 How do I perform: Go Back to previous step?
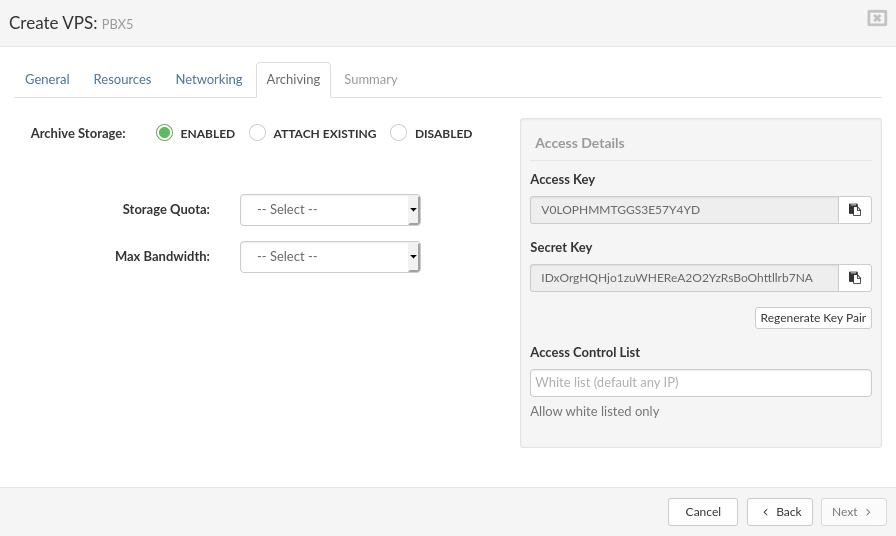(x=780, y=512)
